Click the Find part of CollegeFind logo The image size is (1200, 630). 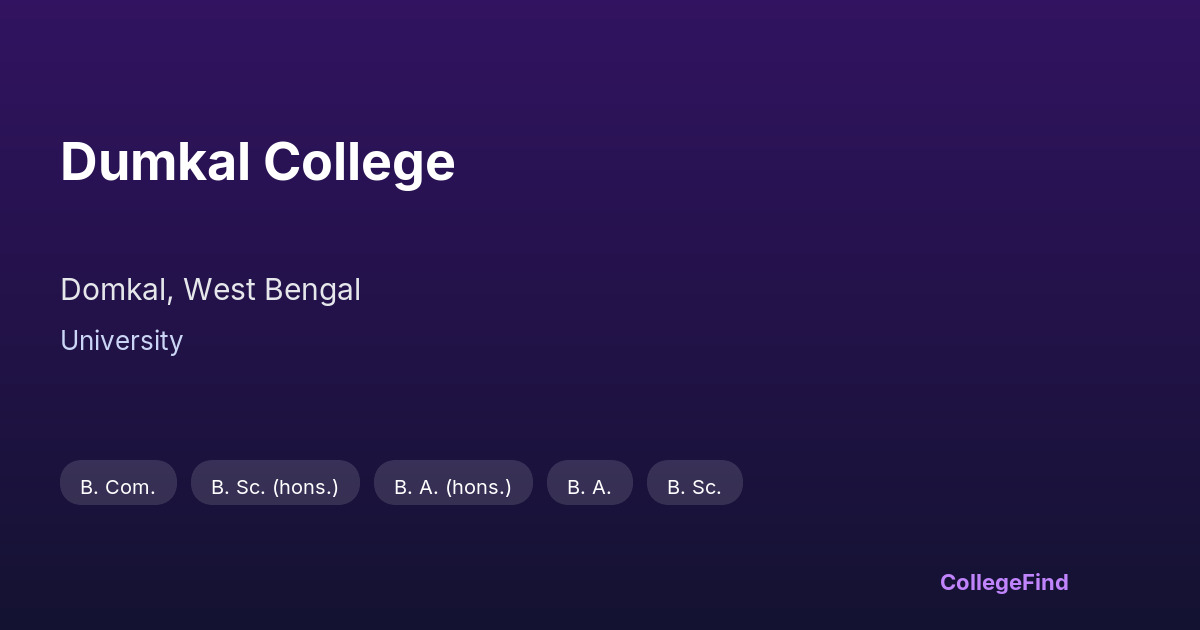(1046, 582)
